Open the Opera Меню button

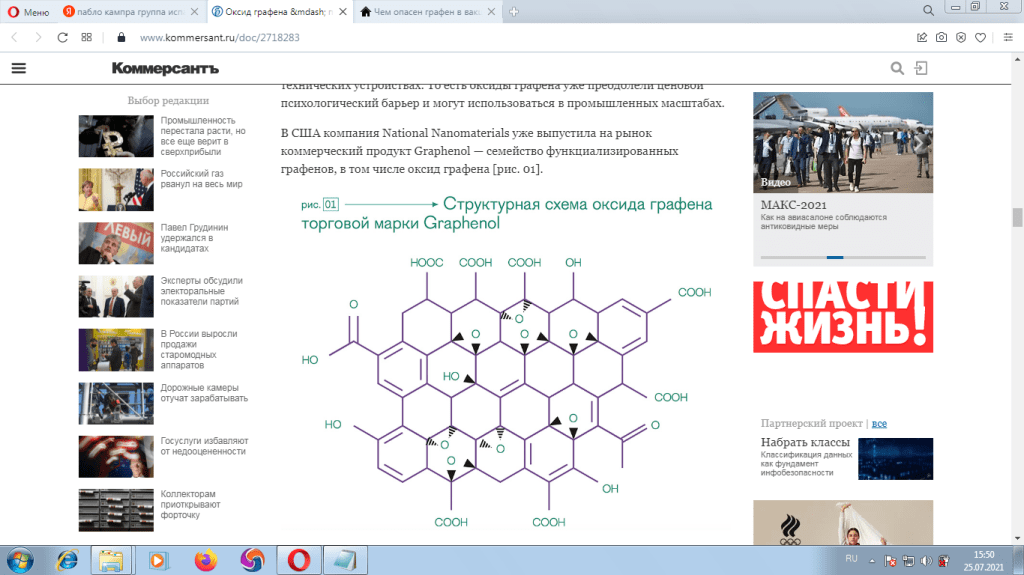(x=29, y=12)
